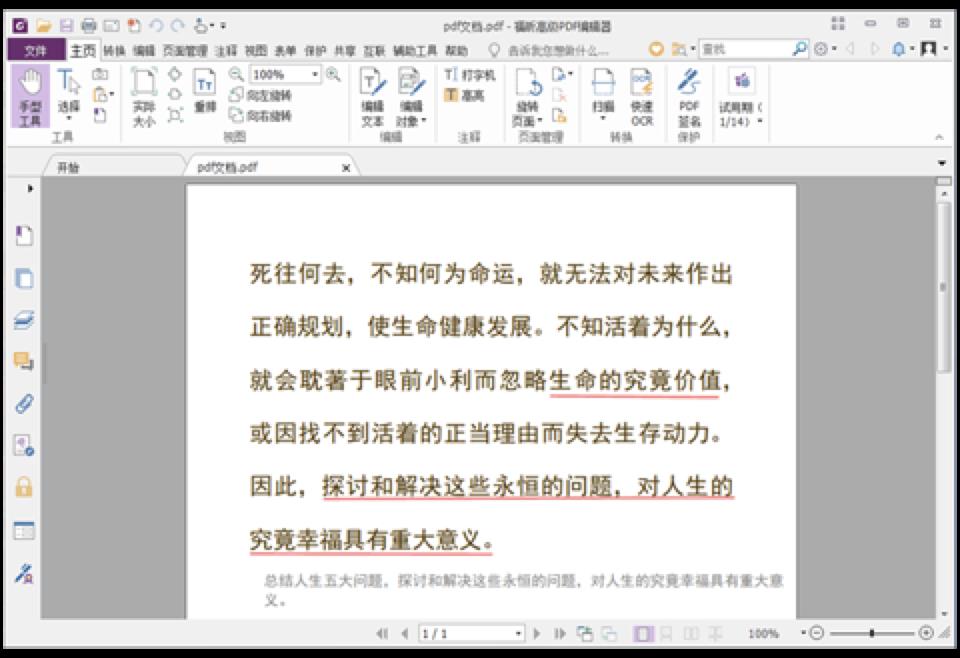Switch to the Comment (注释) ribbon tab
This screenshot has height=658, width=960.
226,50
